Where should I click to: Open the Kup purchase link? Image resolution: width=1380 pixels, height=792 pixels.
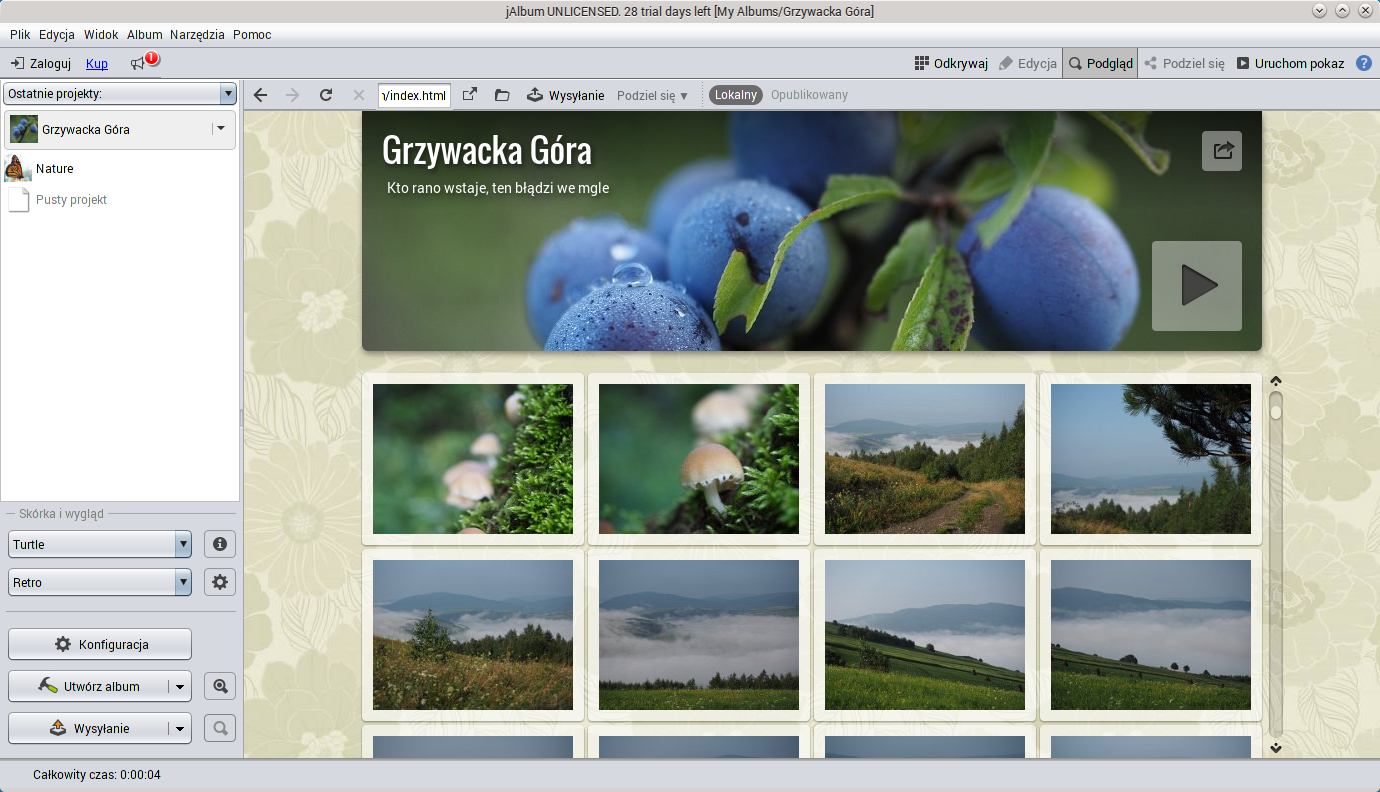(97, 63)
